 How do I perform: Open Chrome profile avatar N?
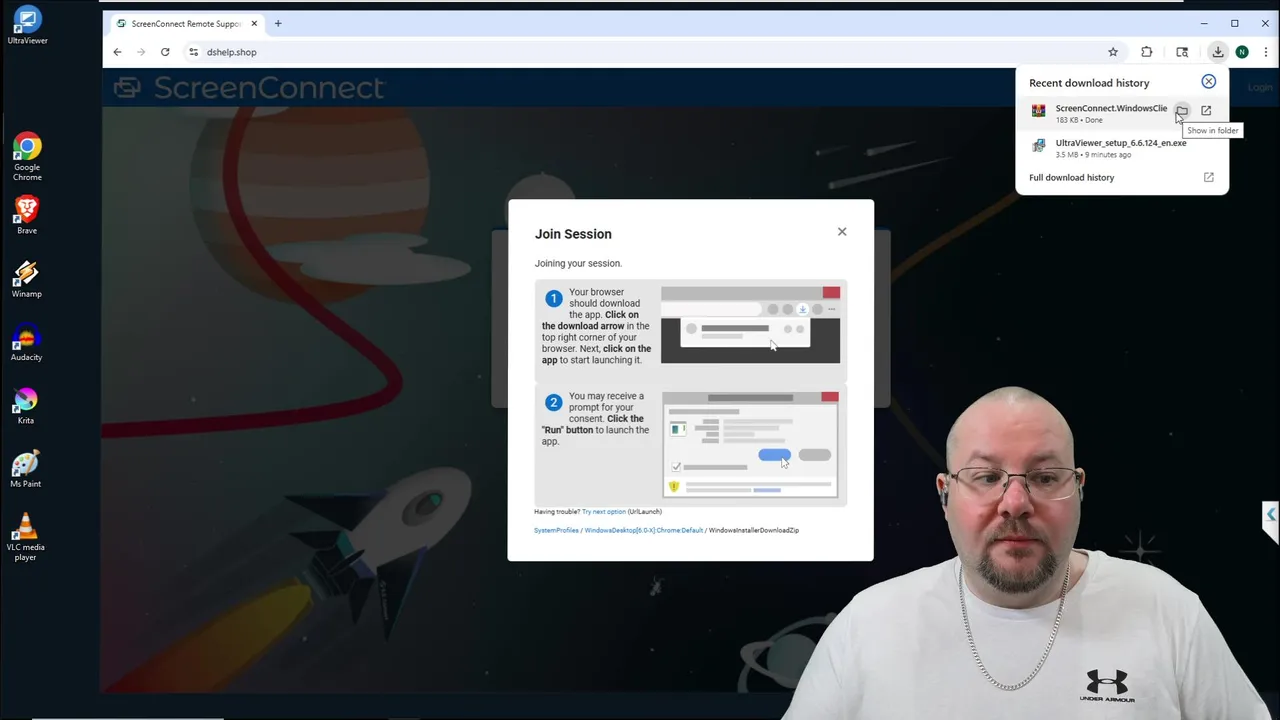(1242, 52)
